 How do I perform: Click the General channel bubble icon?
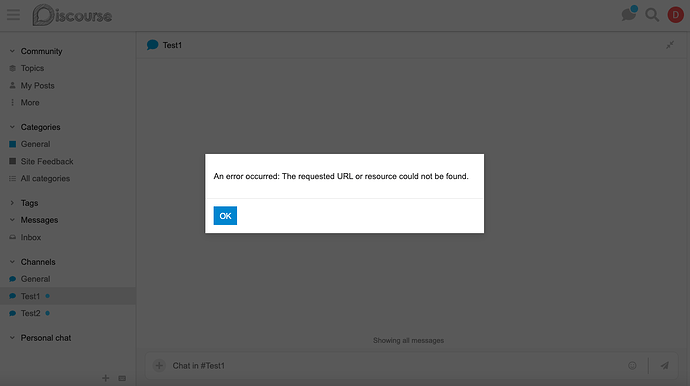[12, 279]
